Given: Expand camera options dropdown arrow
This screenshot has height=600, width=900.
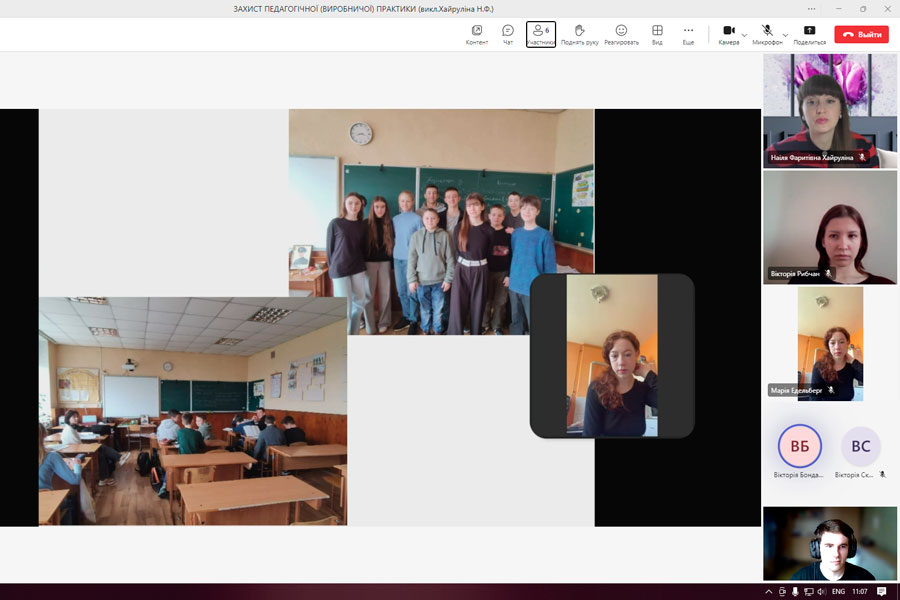Looking at the screenshot, I should click(744, 34).
